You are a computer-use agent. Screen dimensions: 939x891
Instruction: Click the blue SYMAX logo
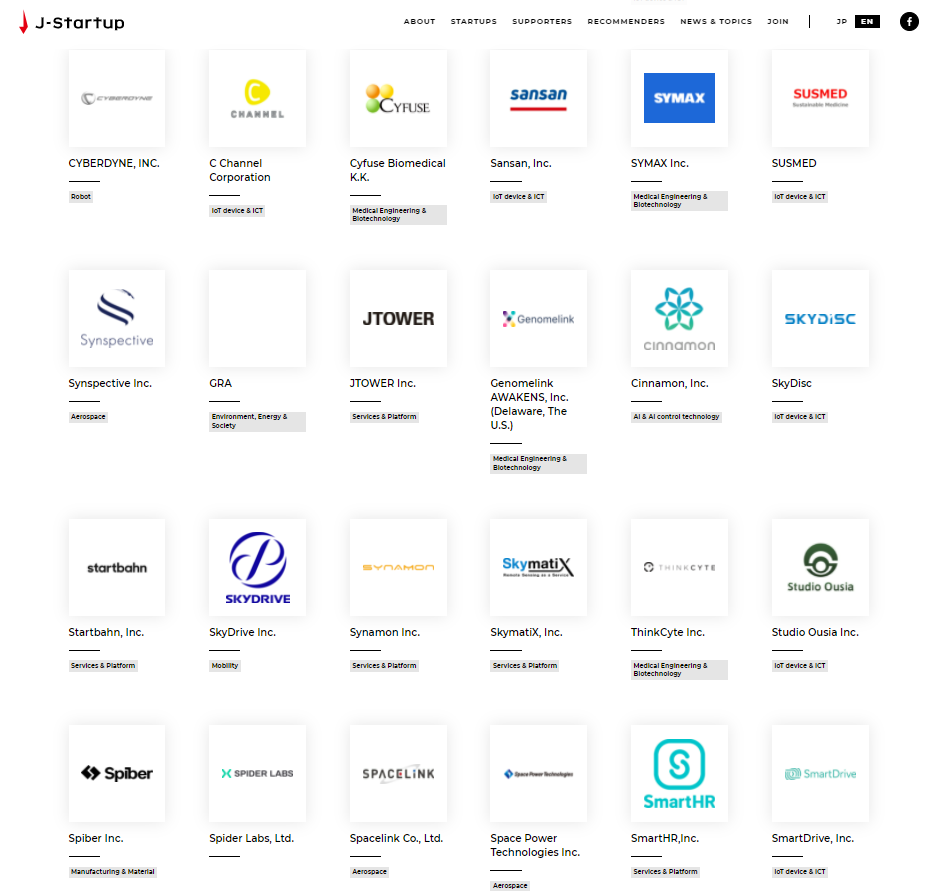tap(679, 98)
